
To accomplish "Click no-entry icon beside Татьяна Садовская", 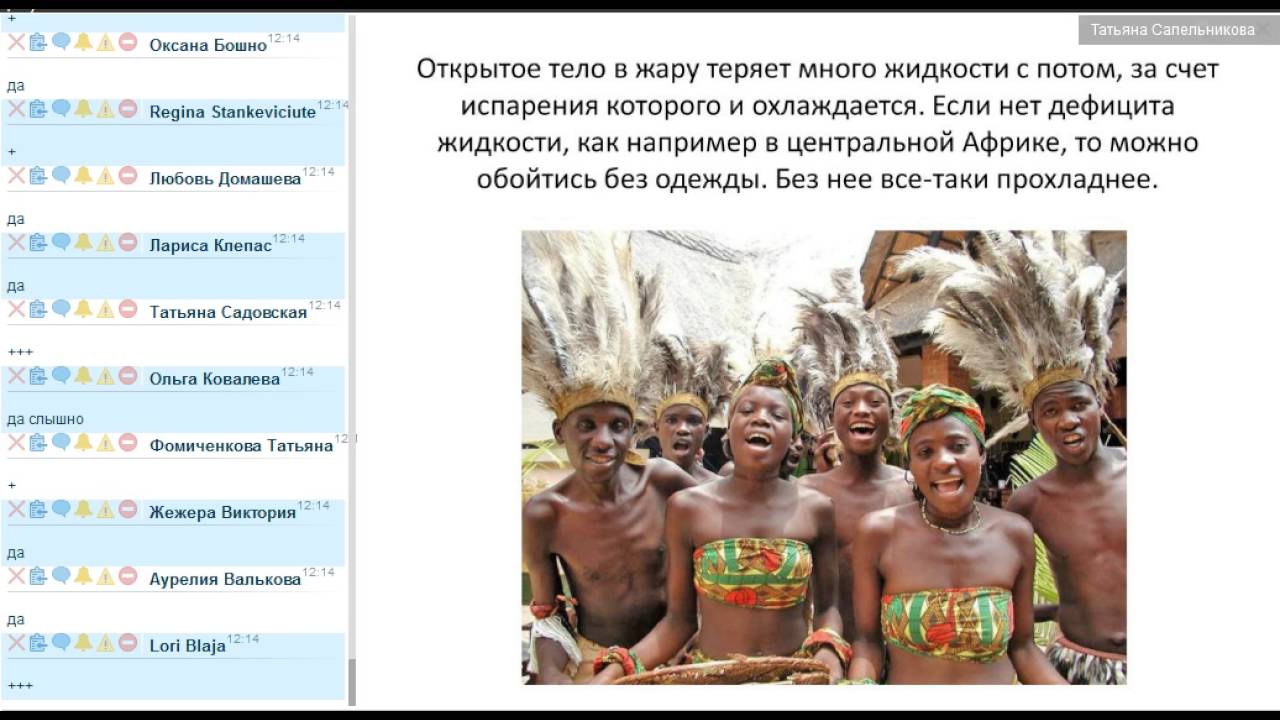I will (x=128, y=309).
